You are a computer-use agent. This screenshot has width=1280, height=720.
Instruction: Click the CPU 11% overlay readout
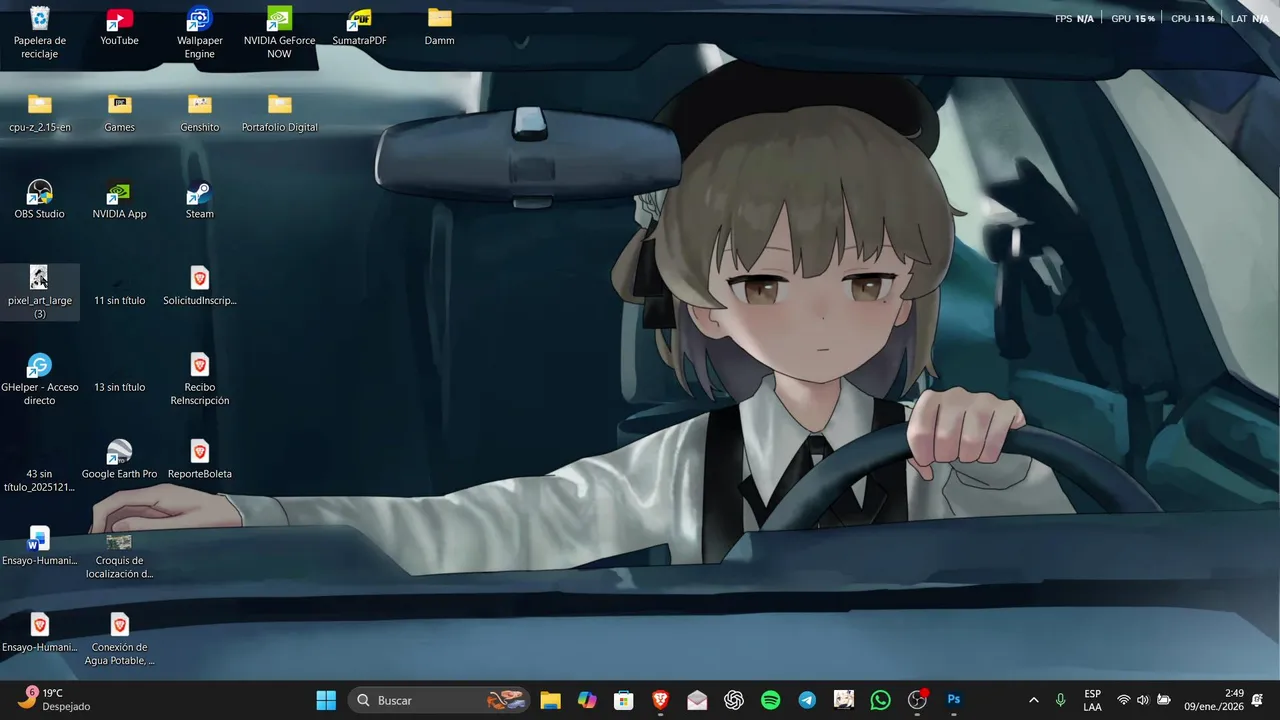coord(1192,18)
